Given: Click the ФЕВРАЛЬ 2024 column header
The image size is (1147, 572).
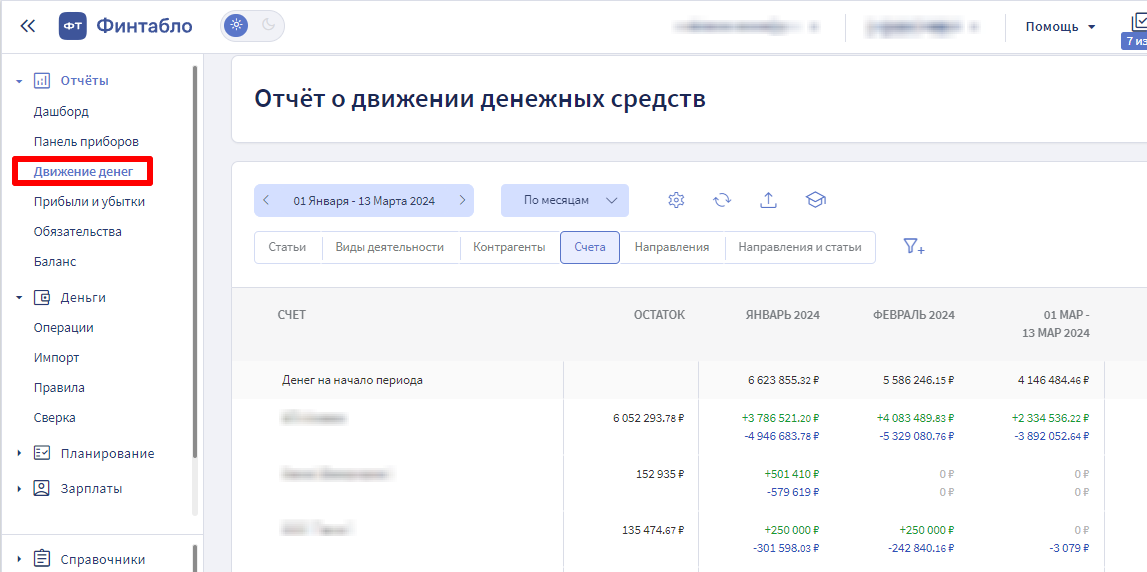Looking at the screenshot, I should (x=914, y=315).
